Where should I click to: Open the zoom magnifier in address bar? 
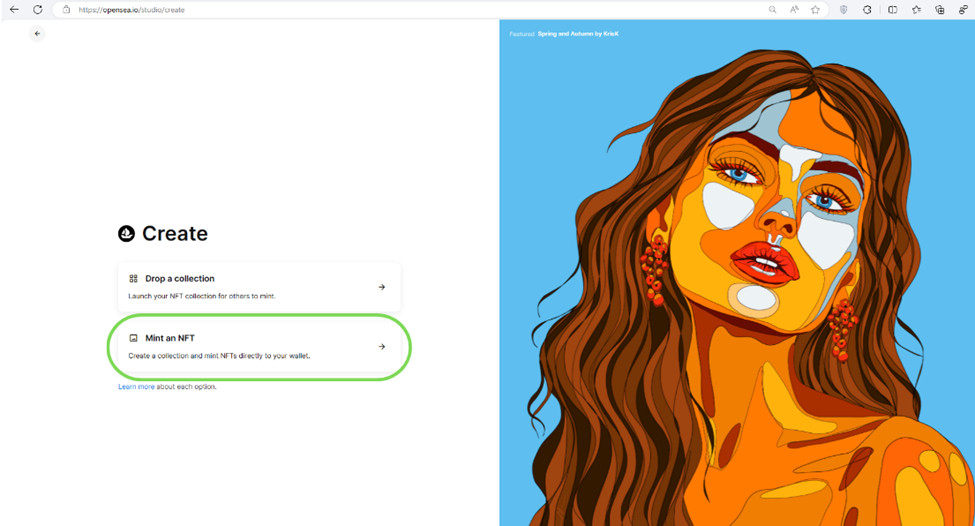point(772,9)
